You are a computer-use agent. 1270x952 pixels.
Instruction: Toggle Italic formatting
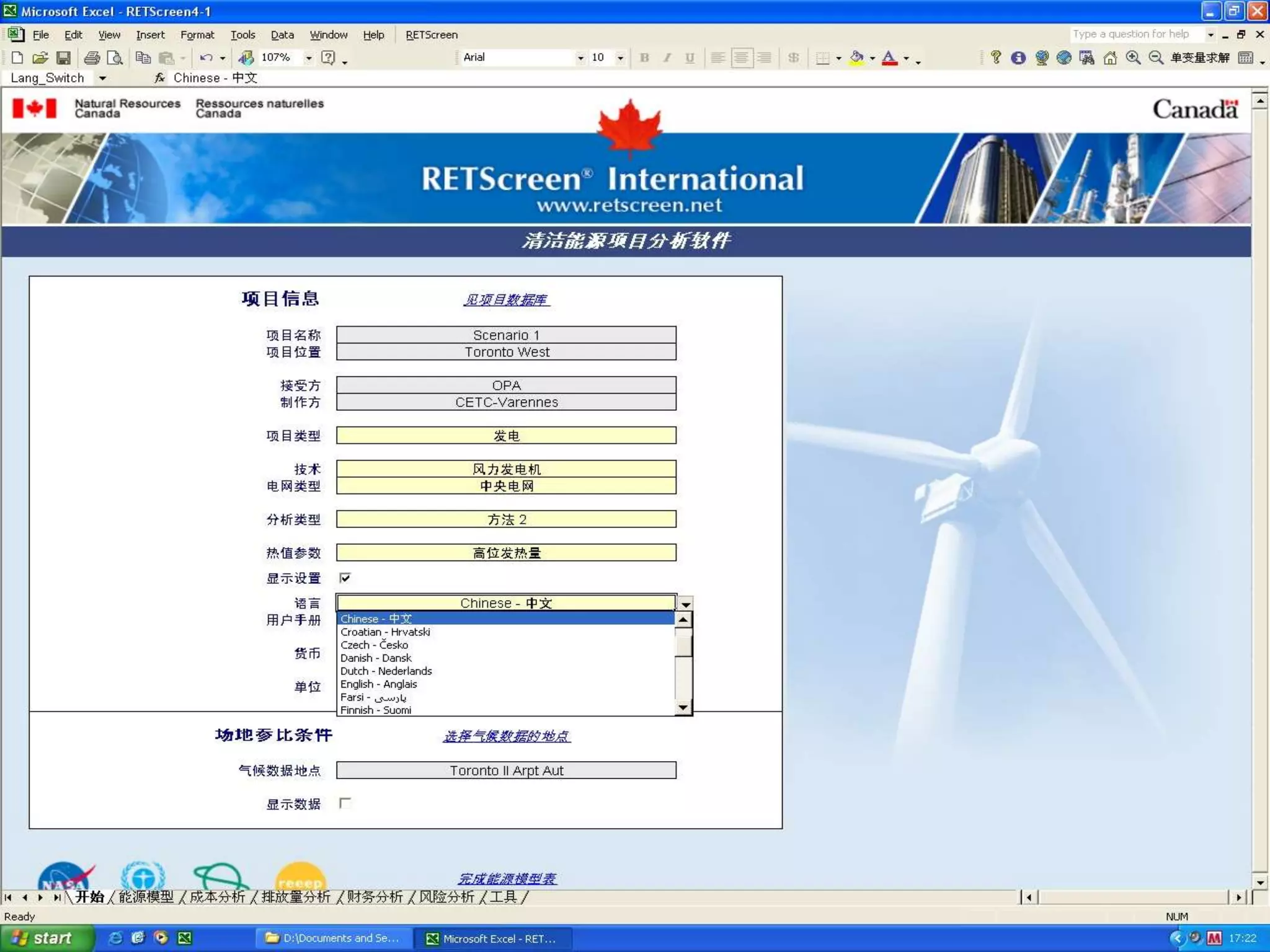(667, 58)
